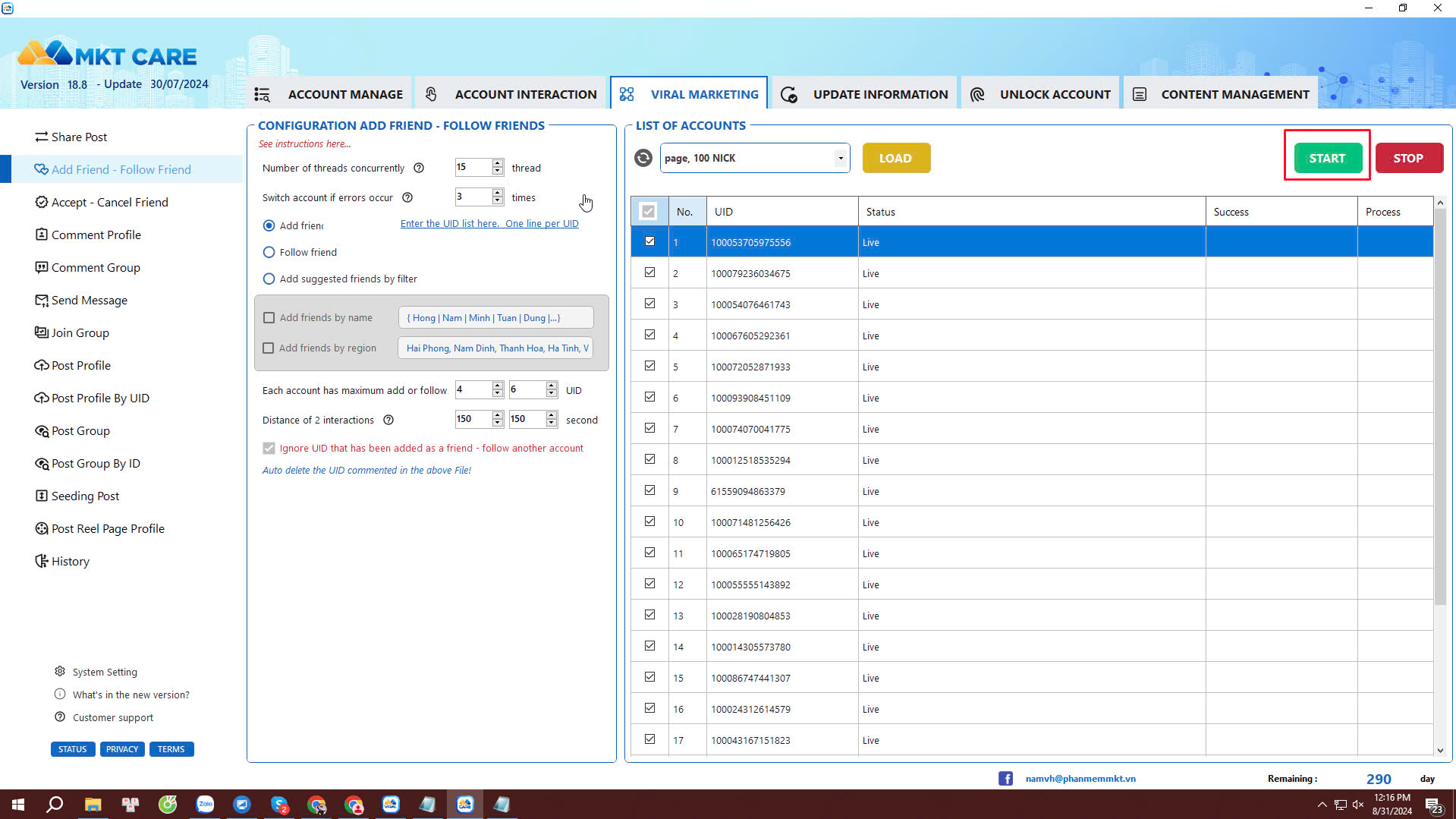Switch to UPDATE INFORMATION tab
The width and height of the screenshot is (1456, 819).
tap(864, 94)
